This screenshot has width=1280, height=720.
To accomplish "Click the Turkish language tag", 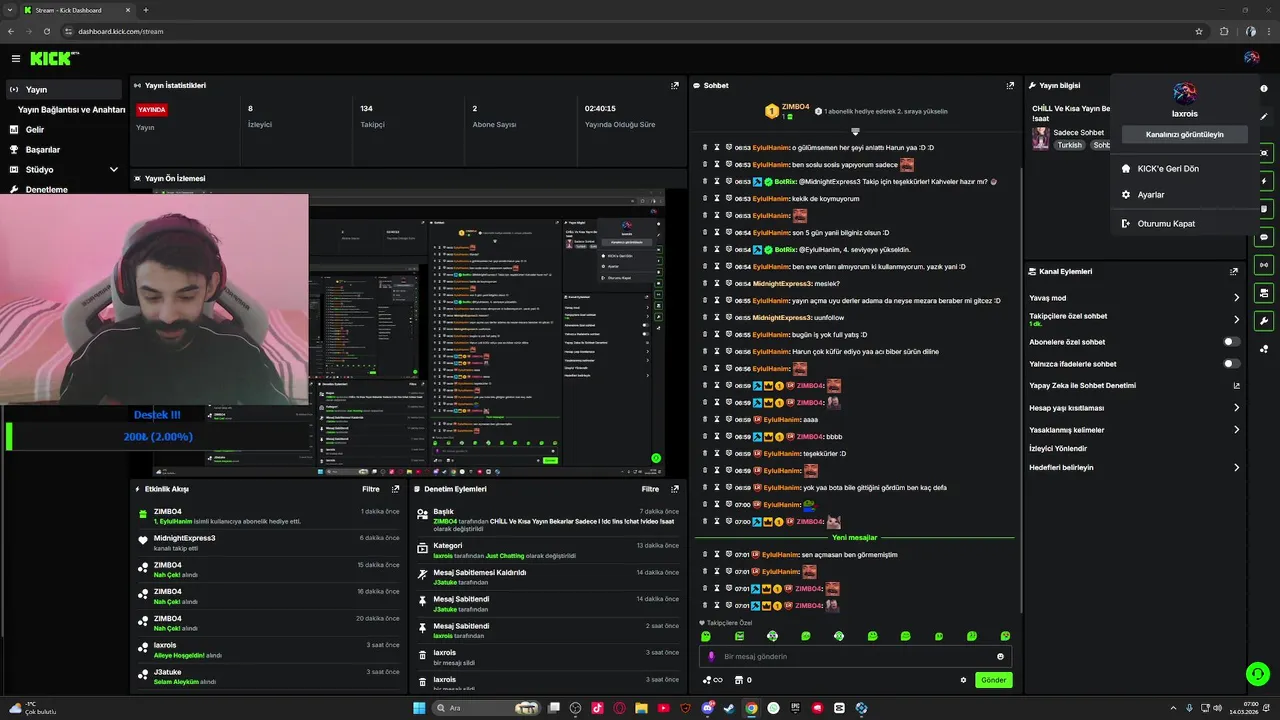I will [x=1070, y=145].
